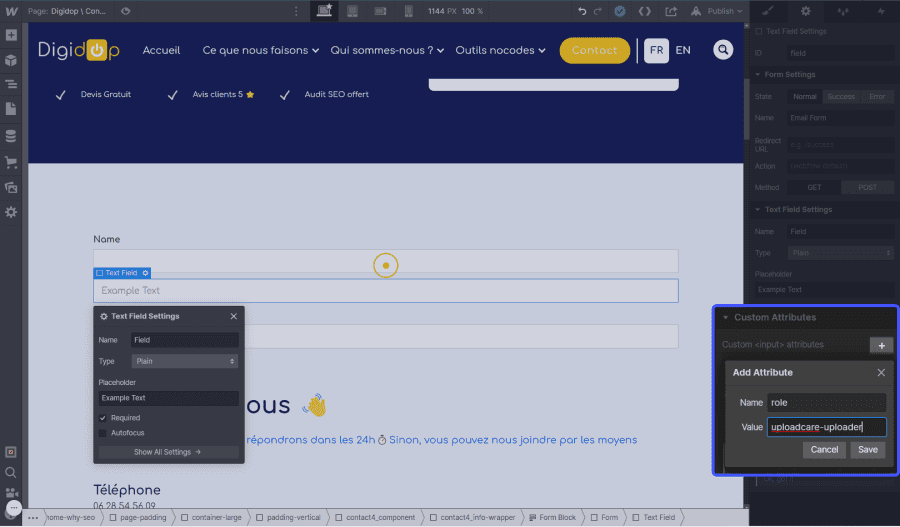Open the Components cube panel icon

tap(11, 60)
